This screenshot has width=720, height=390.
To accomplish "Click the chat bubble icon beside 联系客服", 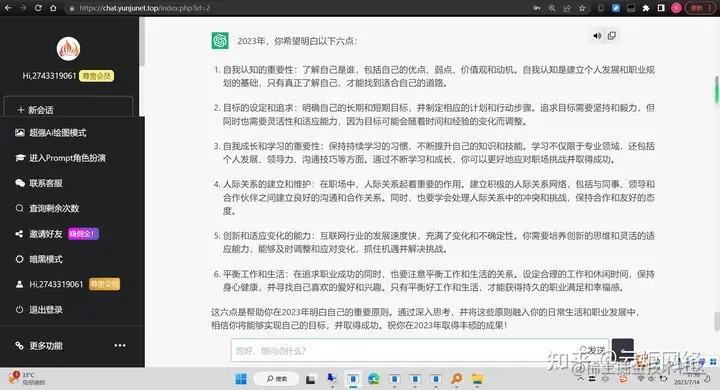I will click(x=20, y=183).
